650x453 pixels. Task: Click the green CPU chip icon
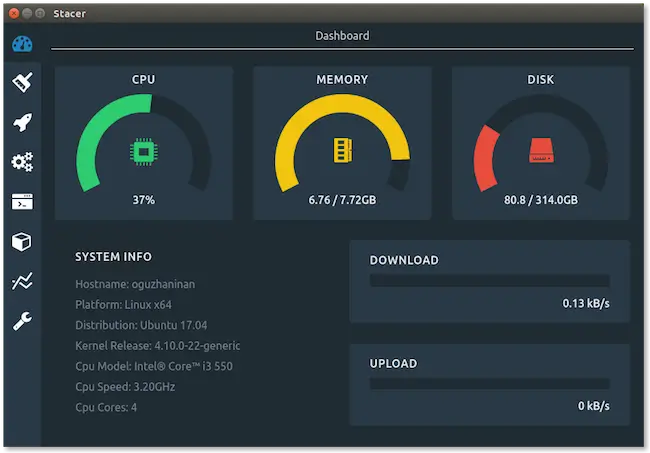tap(143, 152)
